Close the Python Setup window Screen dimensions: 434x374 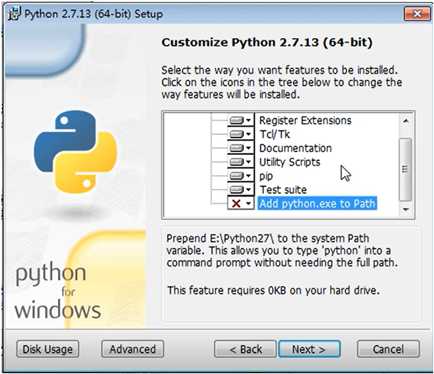(x=417, y=14)
